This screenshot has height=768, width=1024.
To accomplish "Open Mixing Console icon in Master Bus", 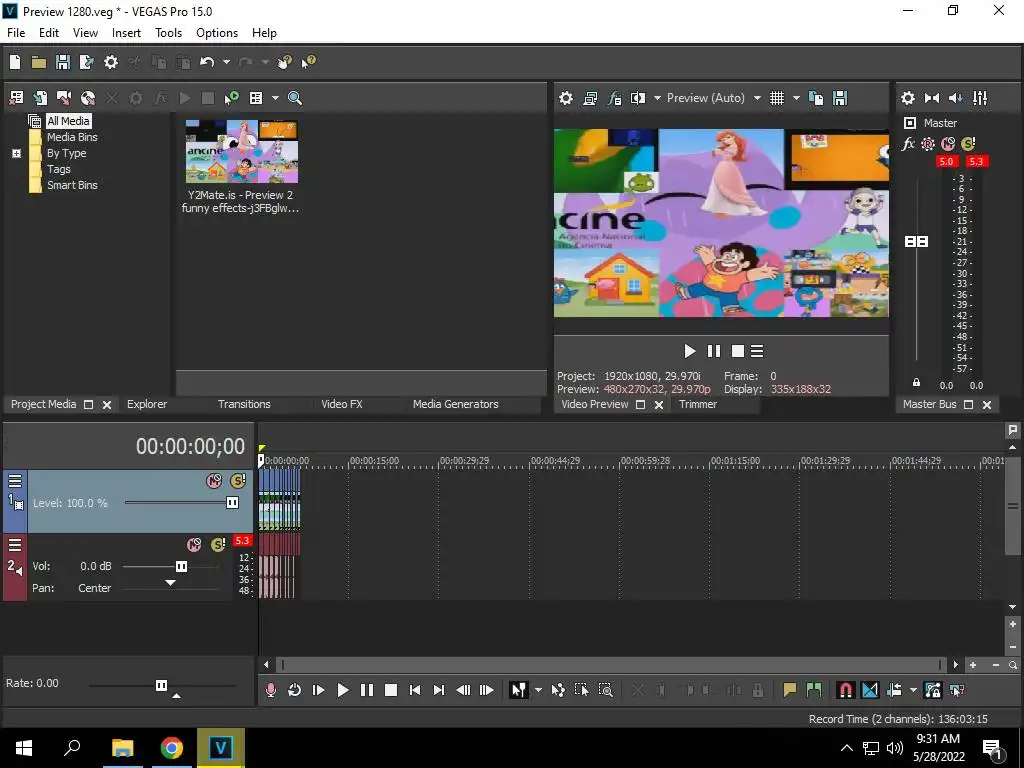I will pos(980,98).
